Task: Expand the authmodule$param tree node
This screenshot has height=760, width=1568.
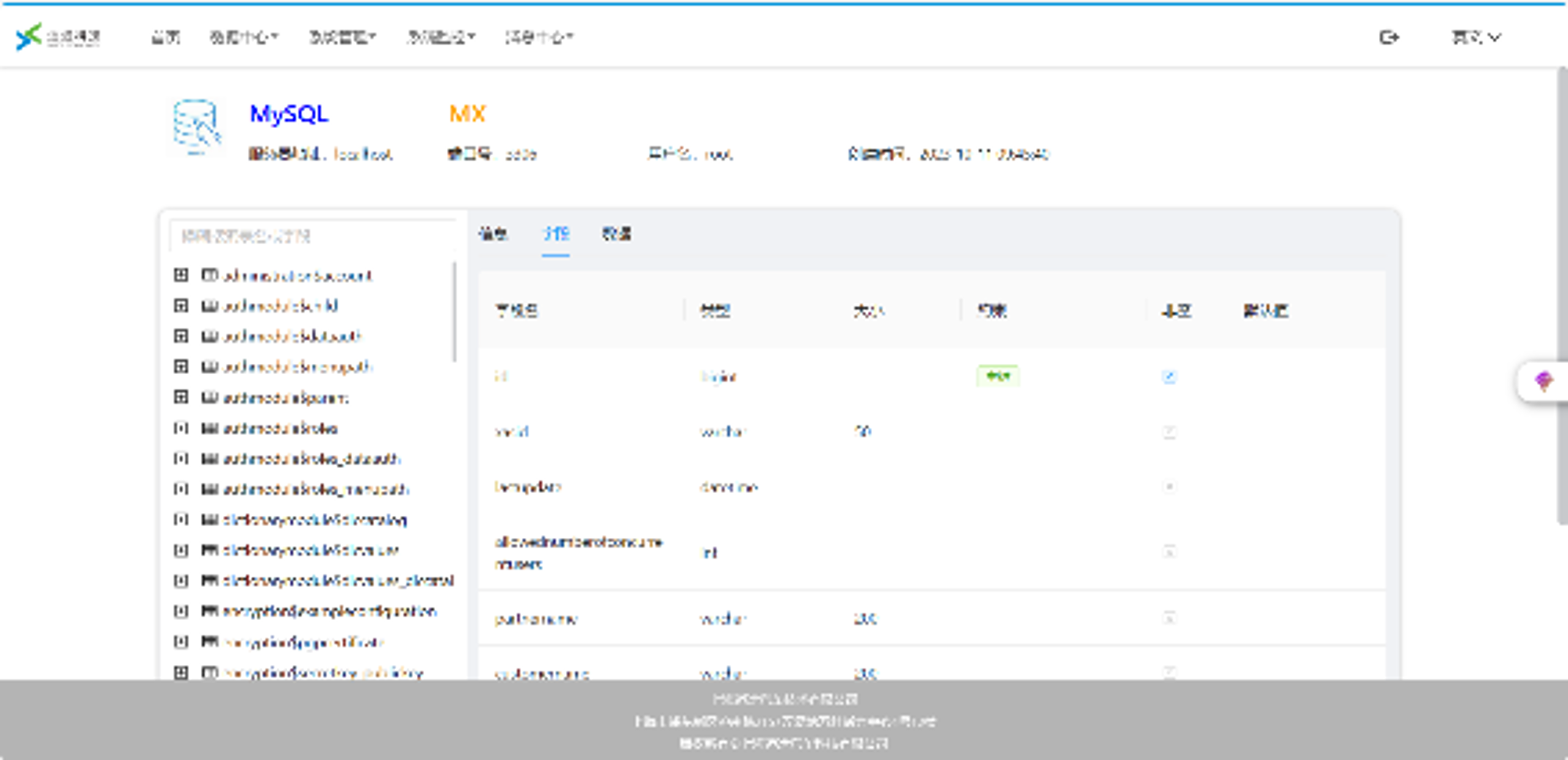Action: [x=180, y=397]
